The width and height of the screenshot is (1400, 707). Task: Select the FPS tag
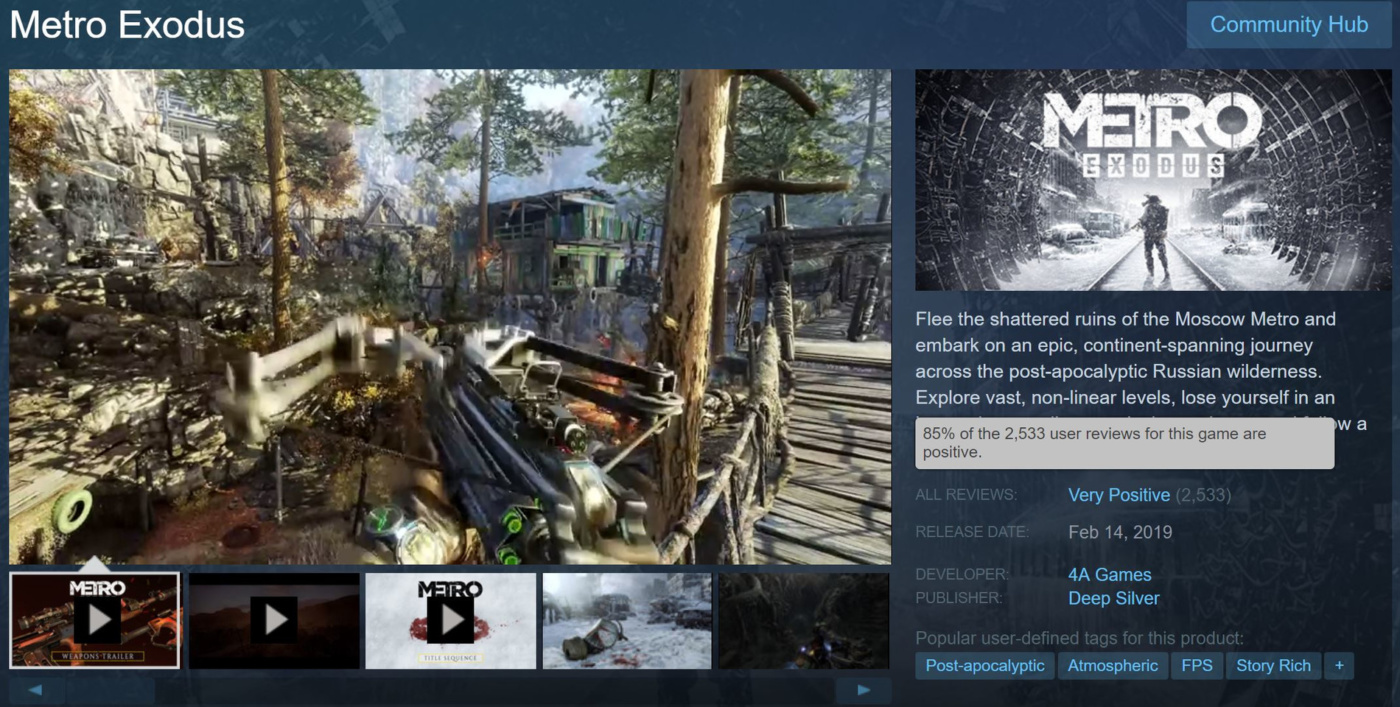(x=1197, y=666)
